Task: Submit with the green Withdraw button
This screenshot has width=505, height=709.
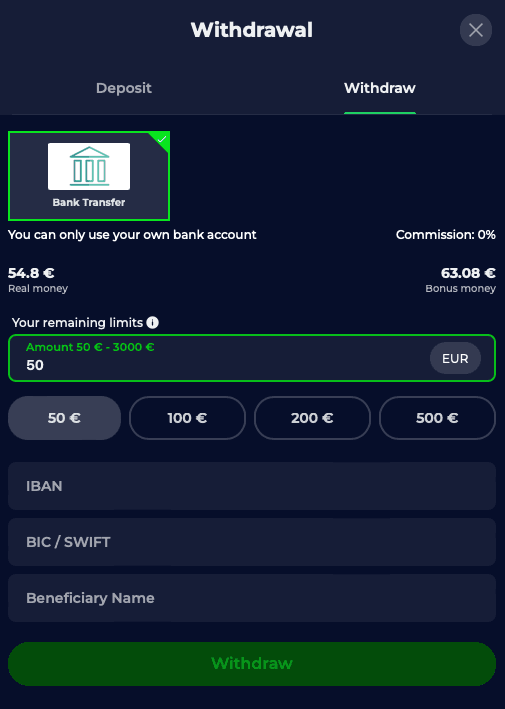Action: coord(252,664)
